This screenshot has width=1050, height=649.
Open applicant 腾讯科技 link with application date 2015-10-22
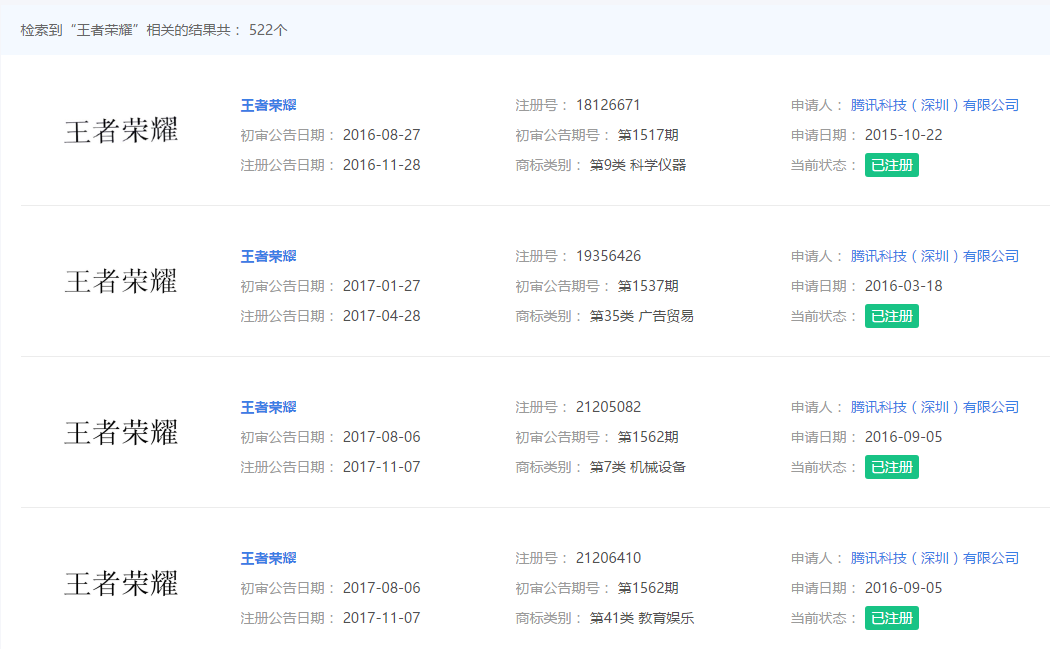click(935, 105)
